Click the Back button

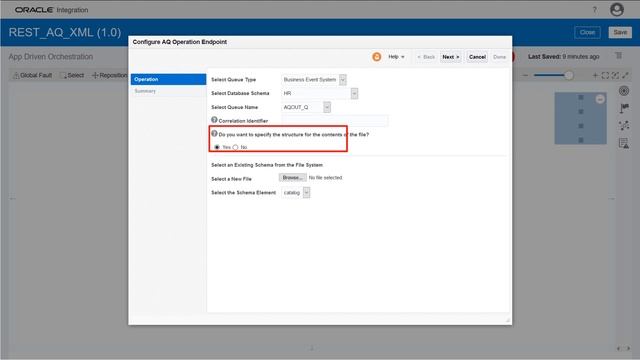pyautogui.click(x=426, y=57)
